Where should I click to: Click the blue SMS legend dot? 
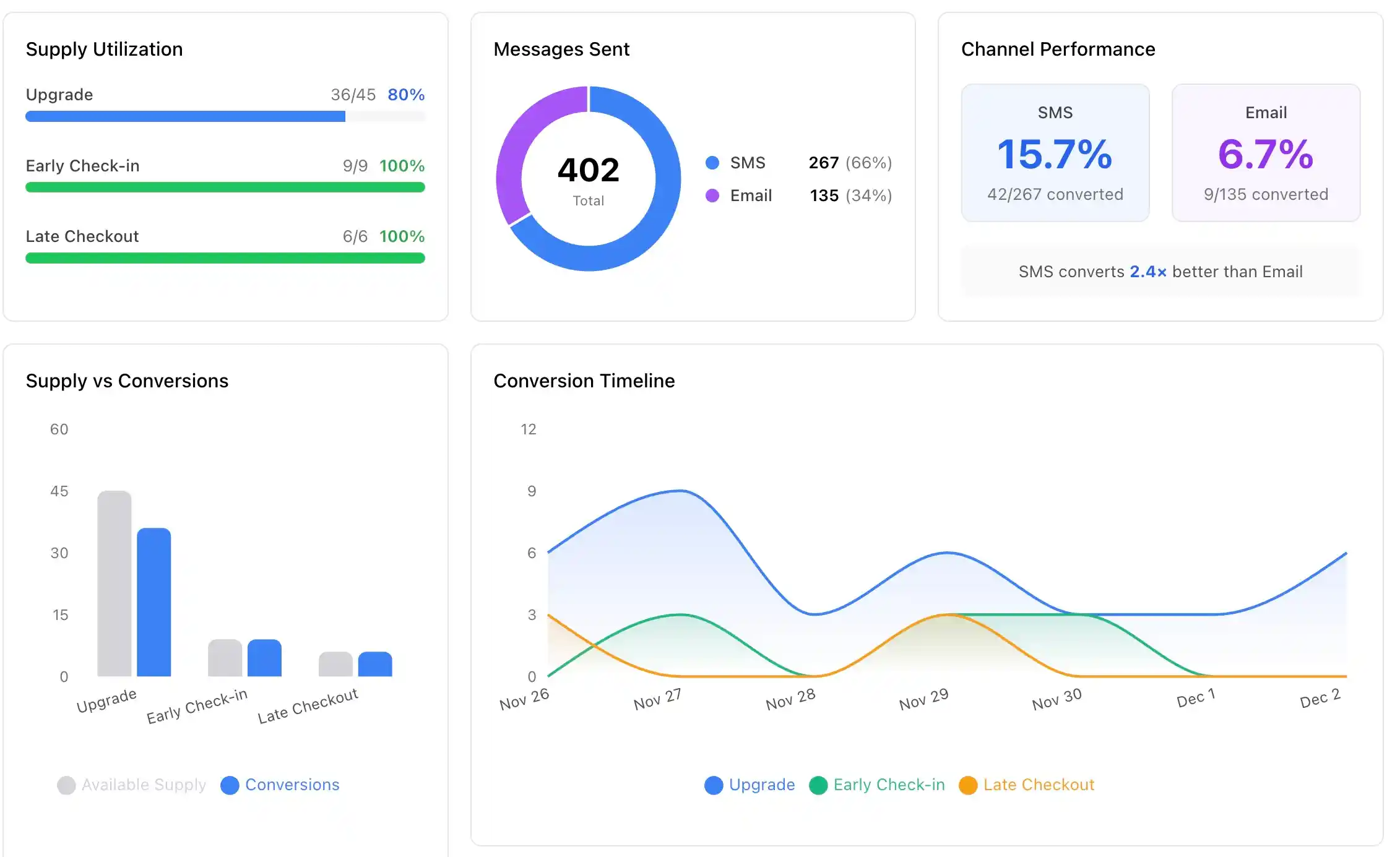pos(712,163)
